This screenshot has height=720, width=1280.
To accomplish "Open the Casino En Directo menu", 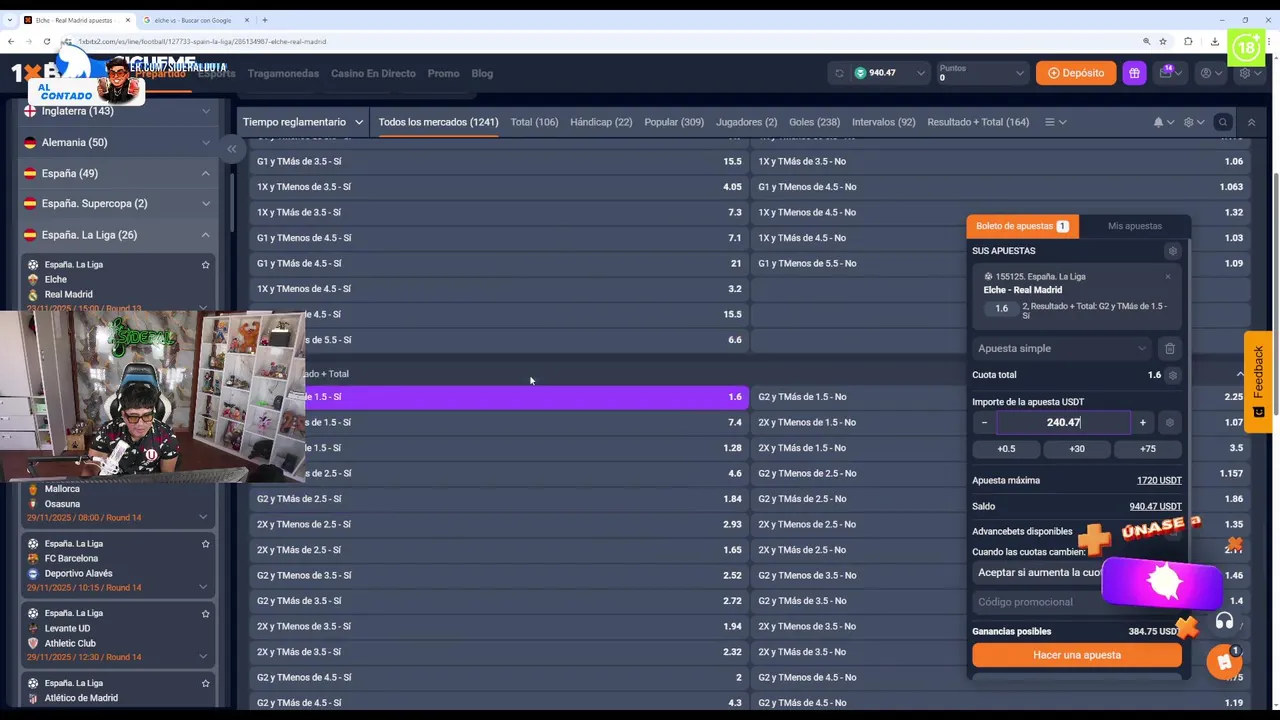I will click(373, 73).
